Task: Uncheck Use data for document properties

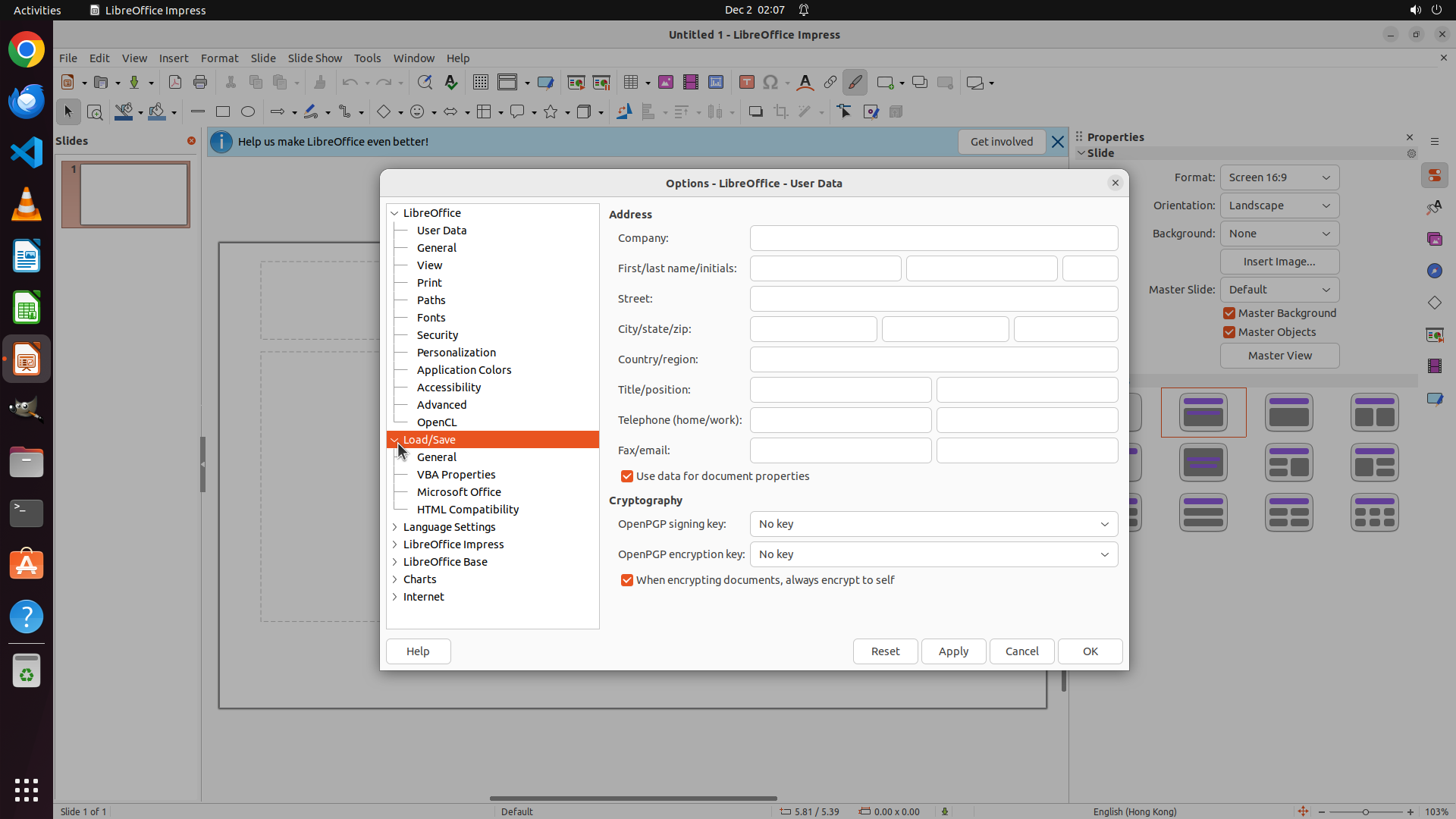Action: pyautogui.click(x=627, y=476)
